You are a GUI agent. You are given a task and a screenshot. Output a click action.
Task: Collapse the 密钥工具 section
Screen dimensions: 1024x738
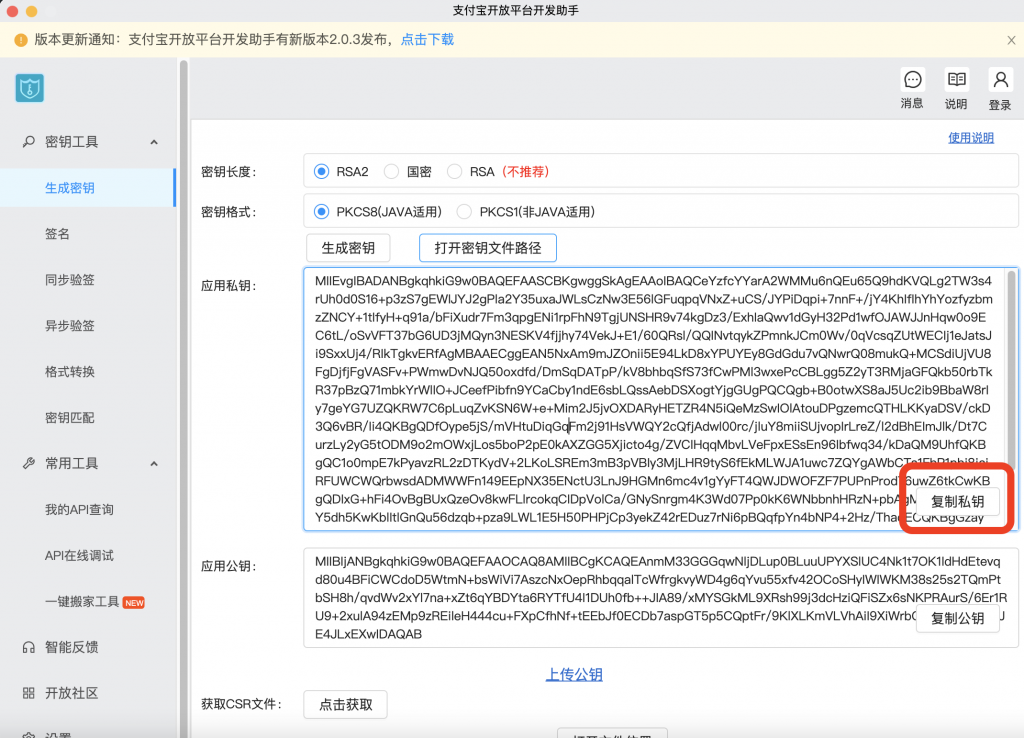click(154, 141)
